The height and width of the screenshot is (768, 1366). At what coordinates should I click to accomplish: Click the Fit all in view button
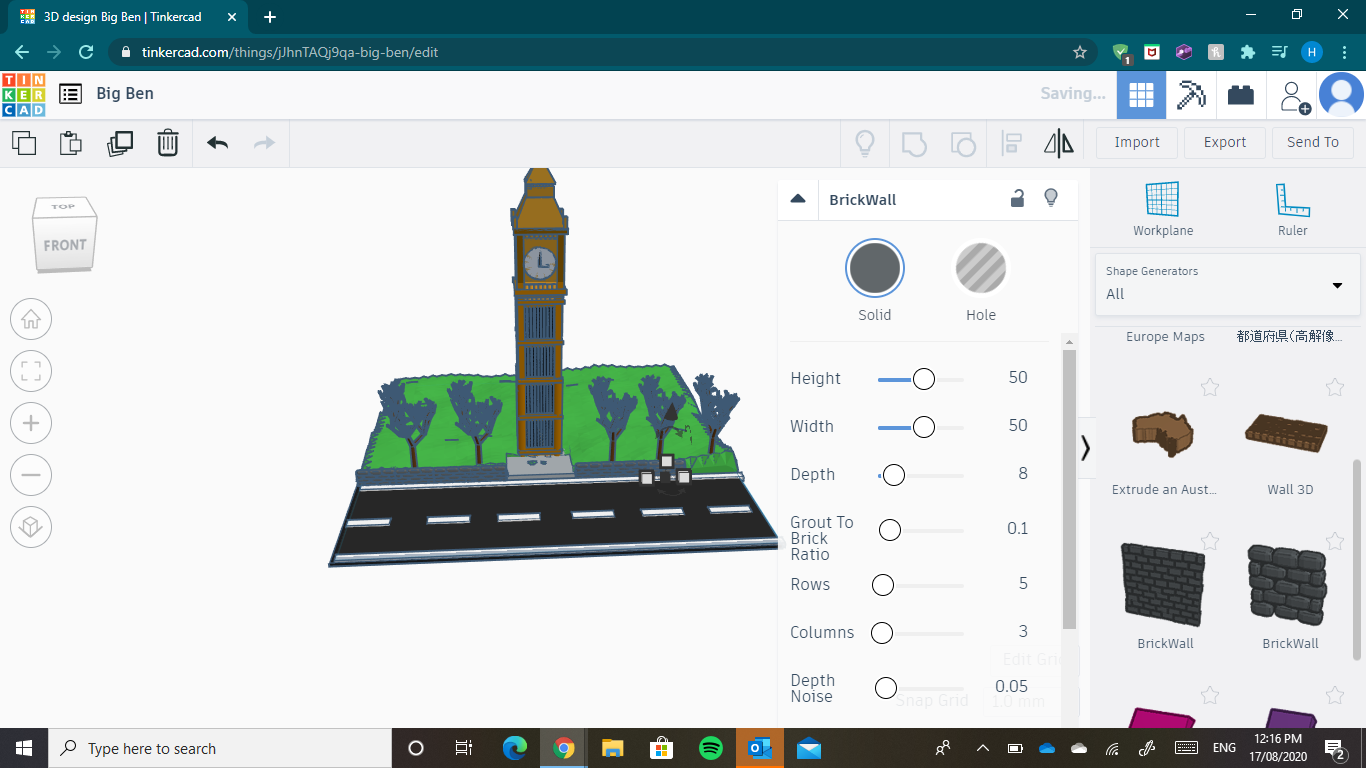[x=31, y=372]
